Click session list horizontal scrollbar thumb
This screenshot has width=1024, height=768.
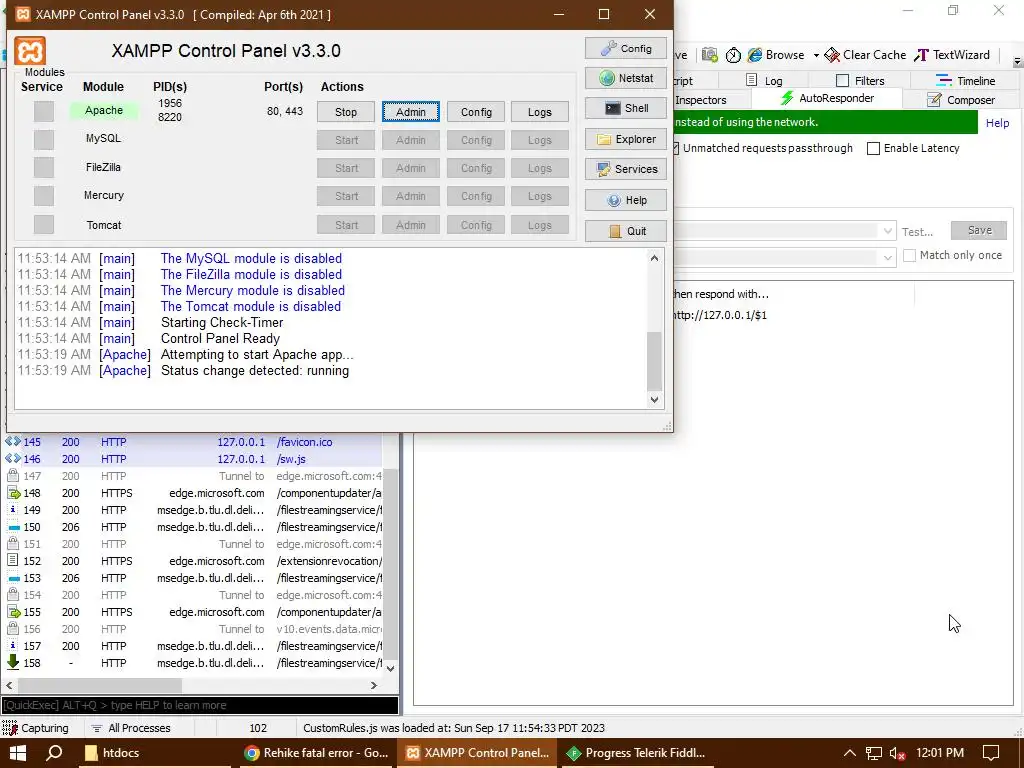pos(99,685)
